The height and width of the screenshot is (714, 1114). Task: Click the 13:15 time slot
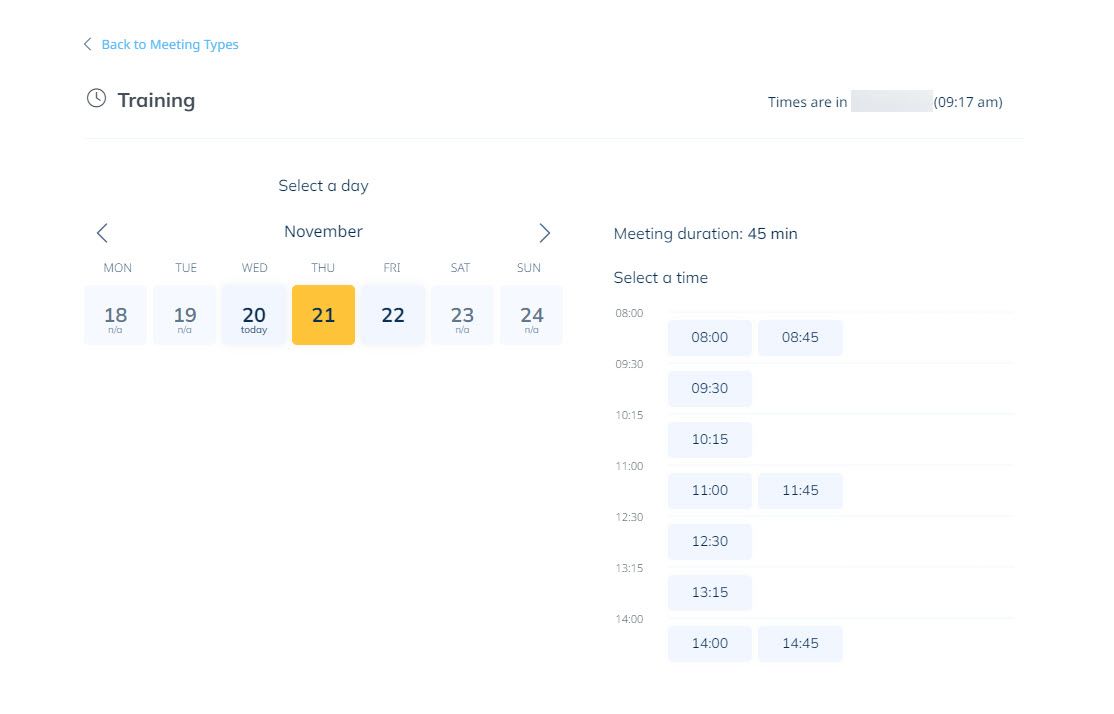pos(709,593)
